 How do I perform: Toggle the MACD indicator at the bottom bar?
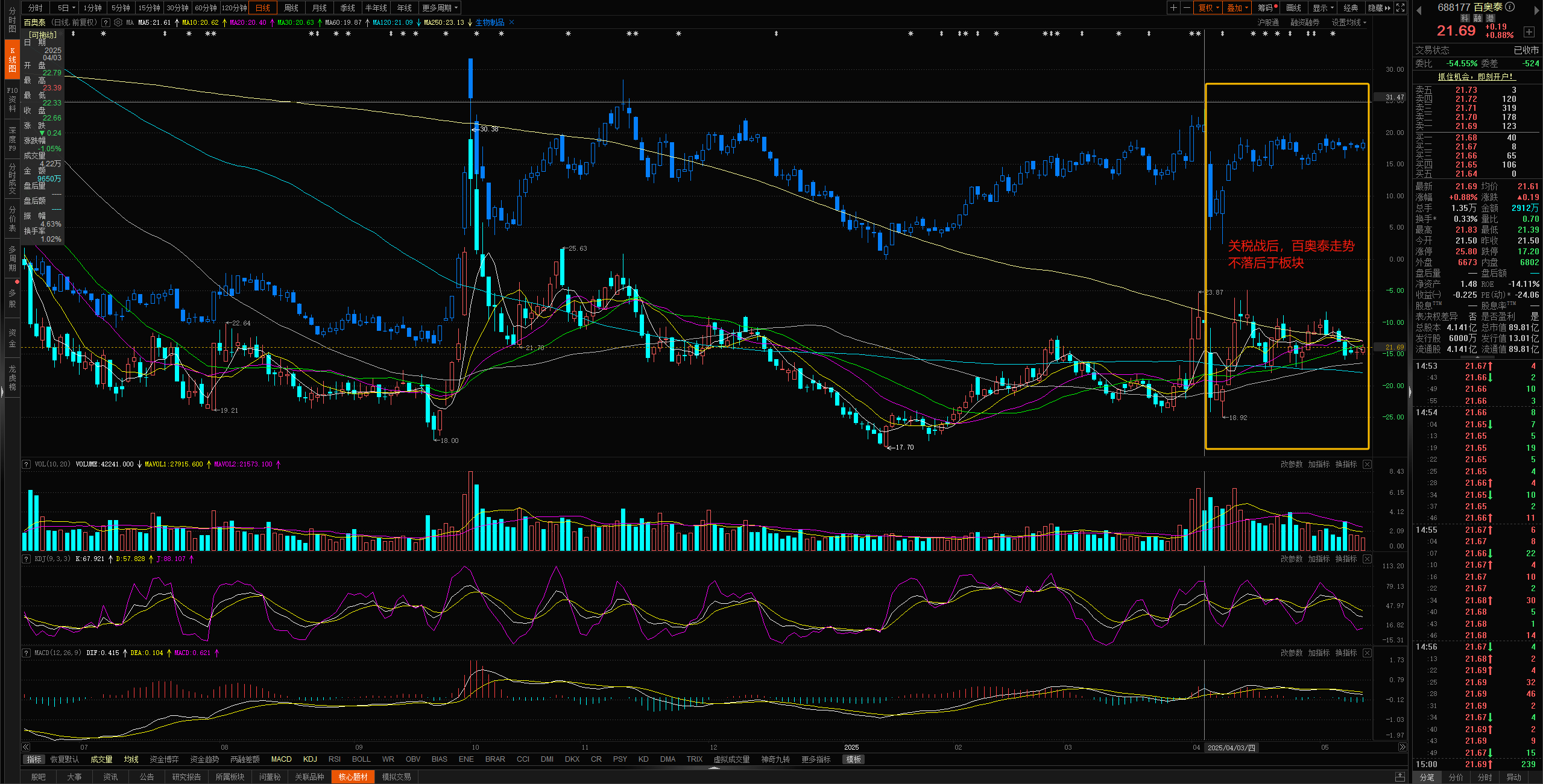[281, 759]
